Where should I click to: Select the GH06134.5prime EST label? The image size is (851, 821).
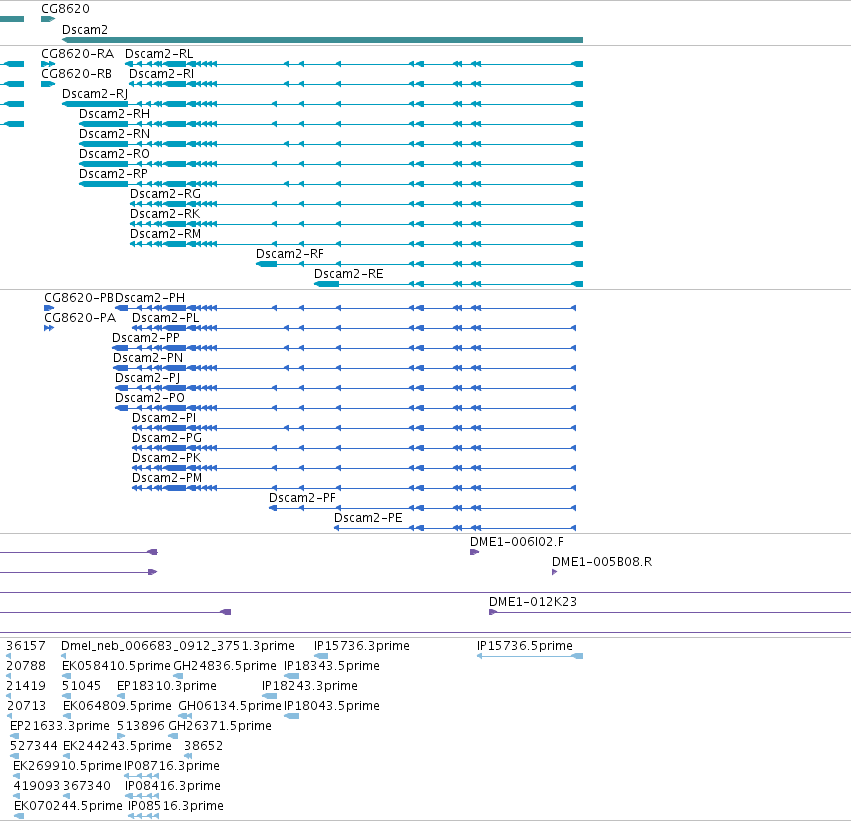pos(230,706)
